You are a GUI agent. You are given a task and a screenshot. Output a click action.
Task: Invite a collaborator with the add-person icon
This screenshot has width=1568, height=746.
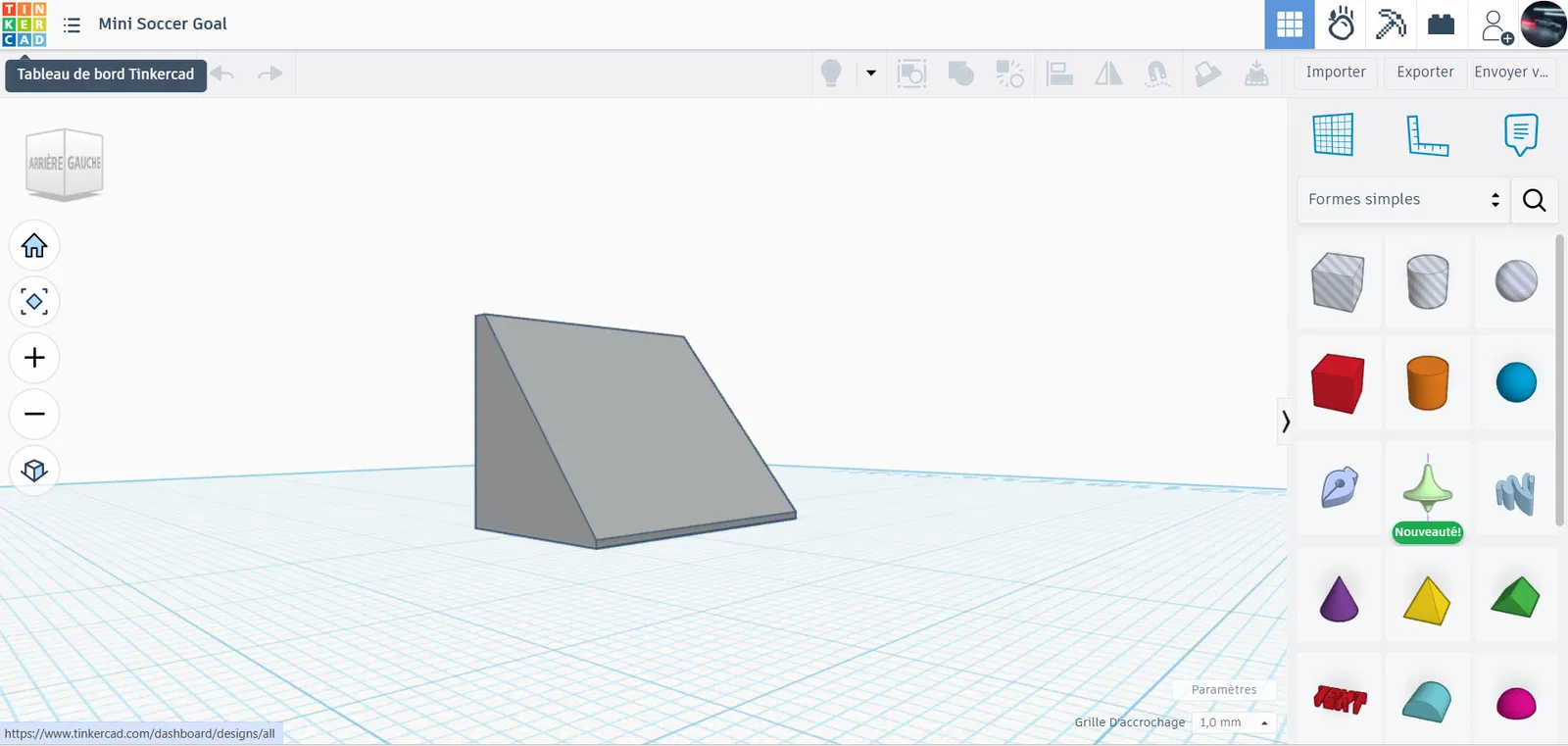click(1495, 26)
